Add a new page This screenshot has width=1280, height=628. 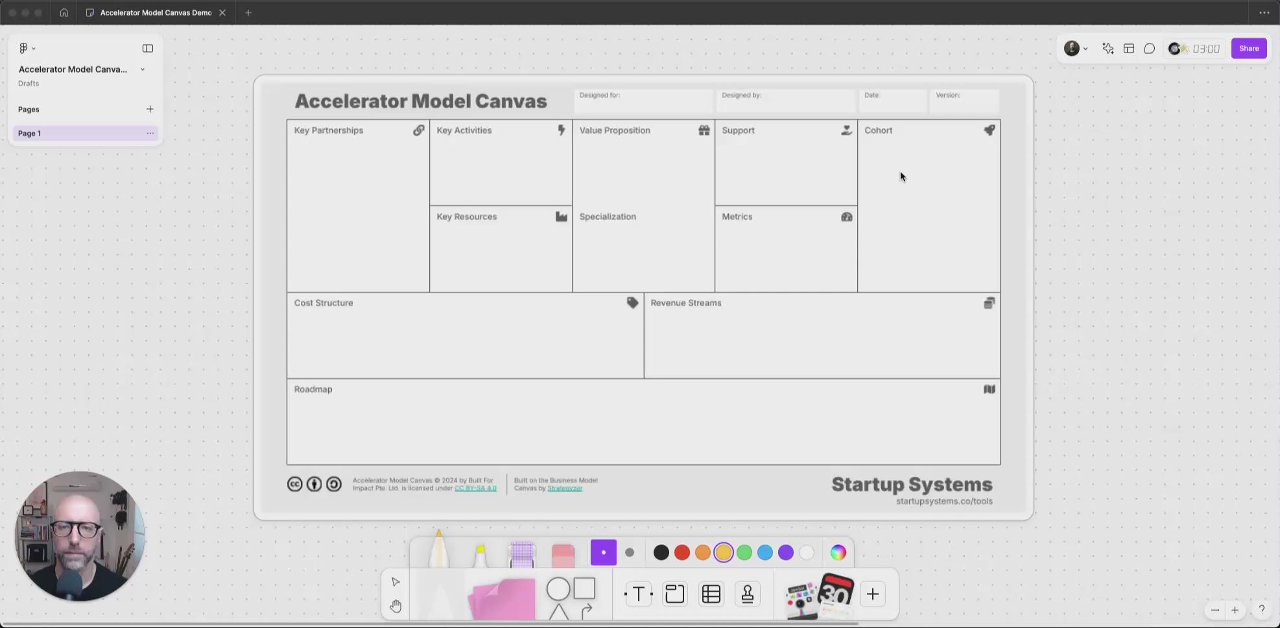[x=150, y=109]
